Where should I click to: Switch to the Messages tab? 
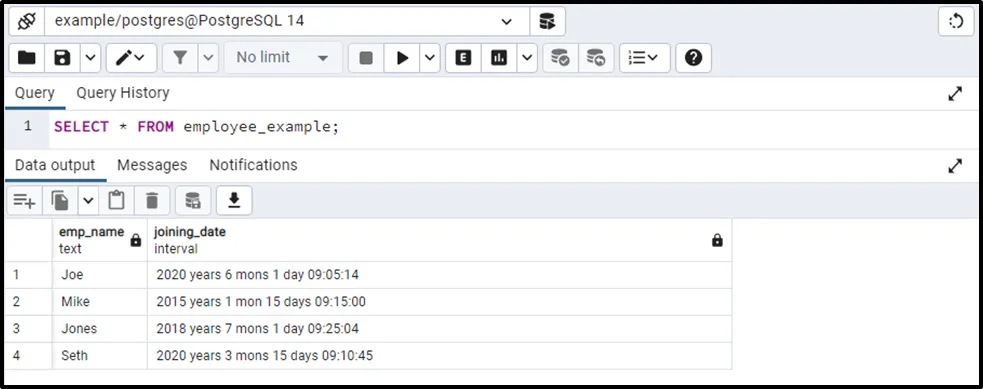[x=152, y=165]
